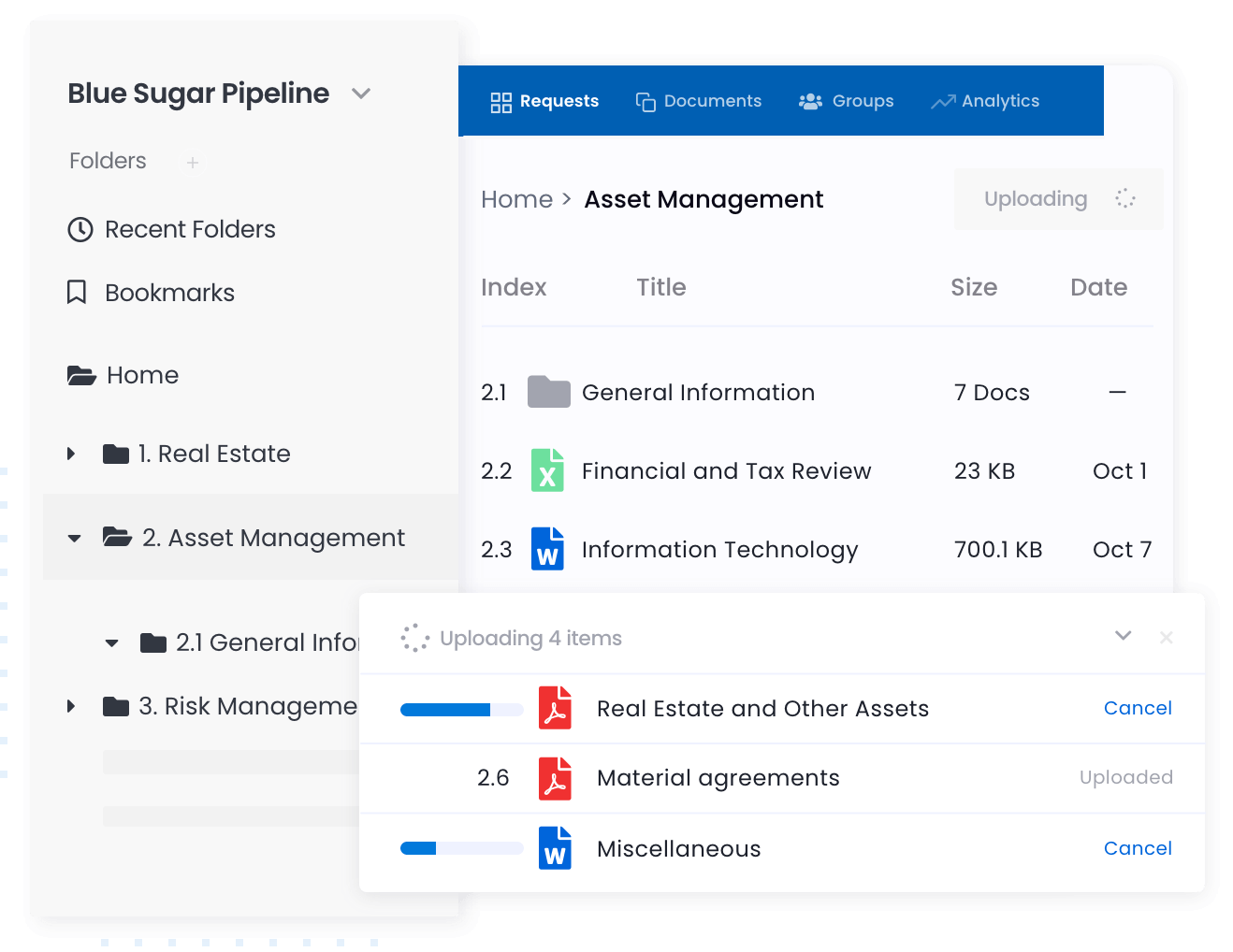Open the Analytics tab
The image size is (1233, 952).
tap(985, 101)
